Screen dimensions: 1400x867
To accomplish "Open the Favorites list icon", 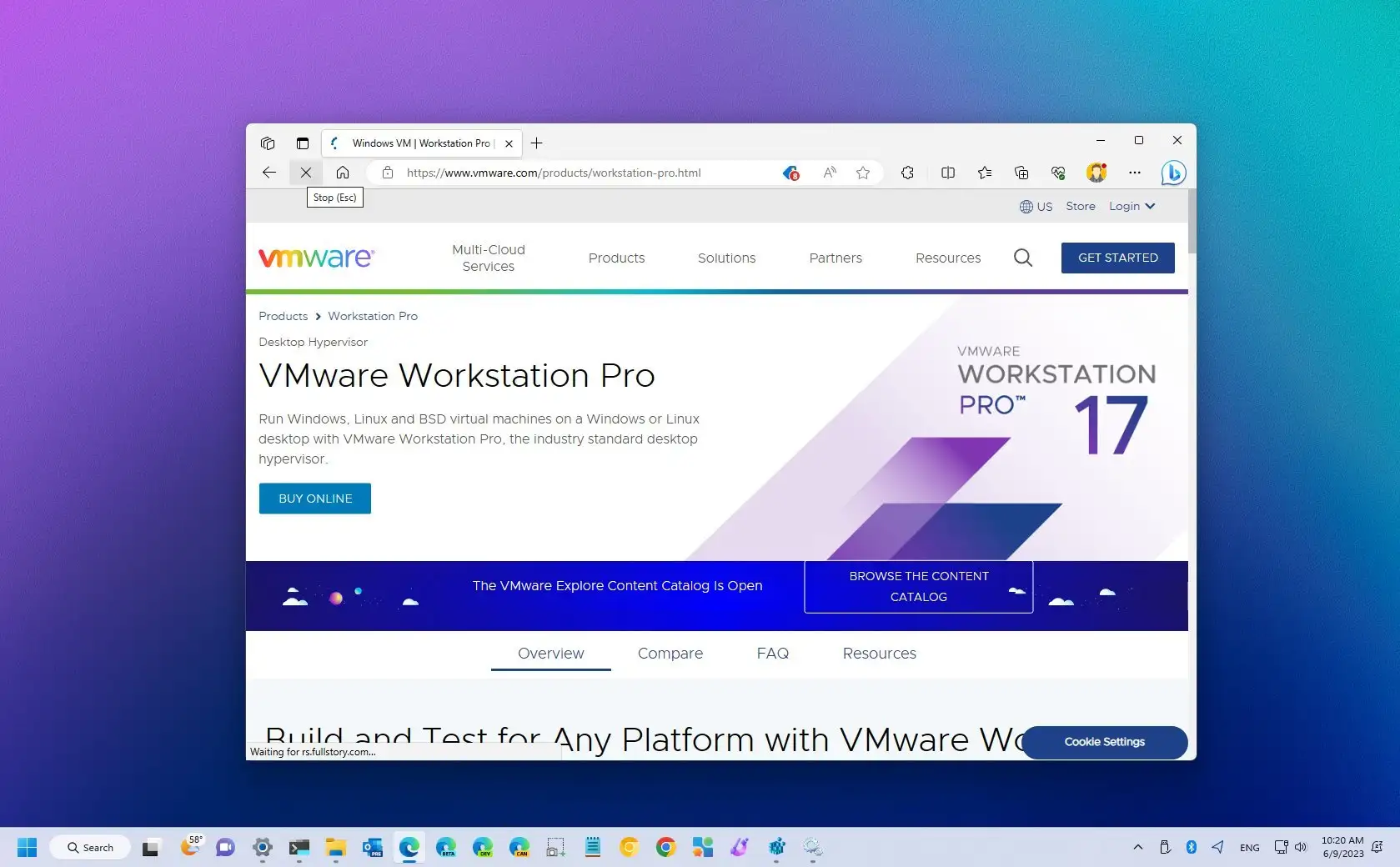I will point(985,173).
